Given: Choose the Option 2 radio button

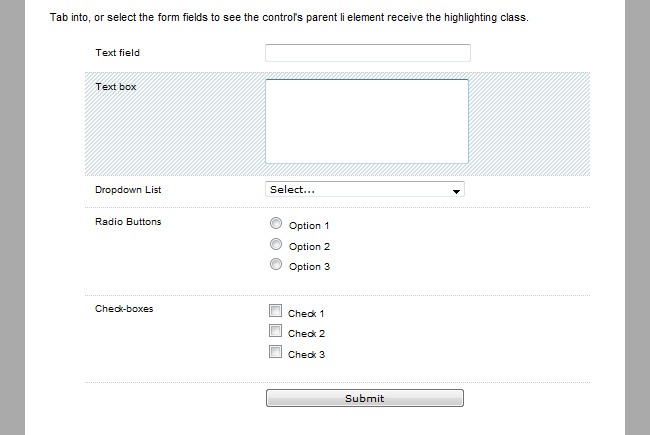Looking at the screenshot, I should coord(276,244).
